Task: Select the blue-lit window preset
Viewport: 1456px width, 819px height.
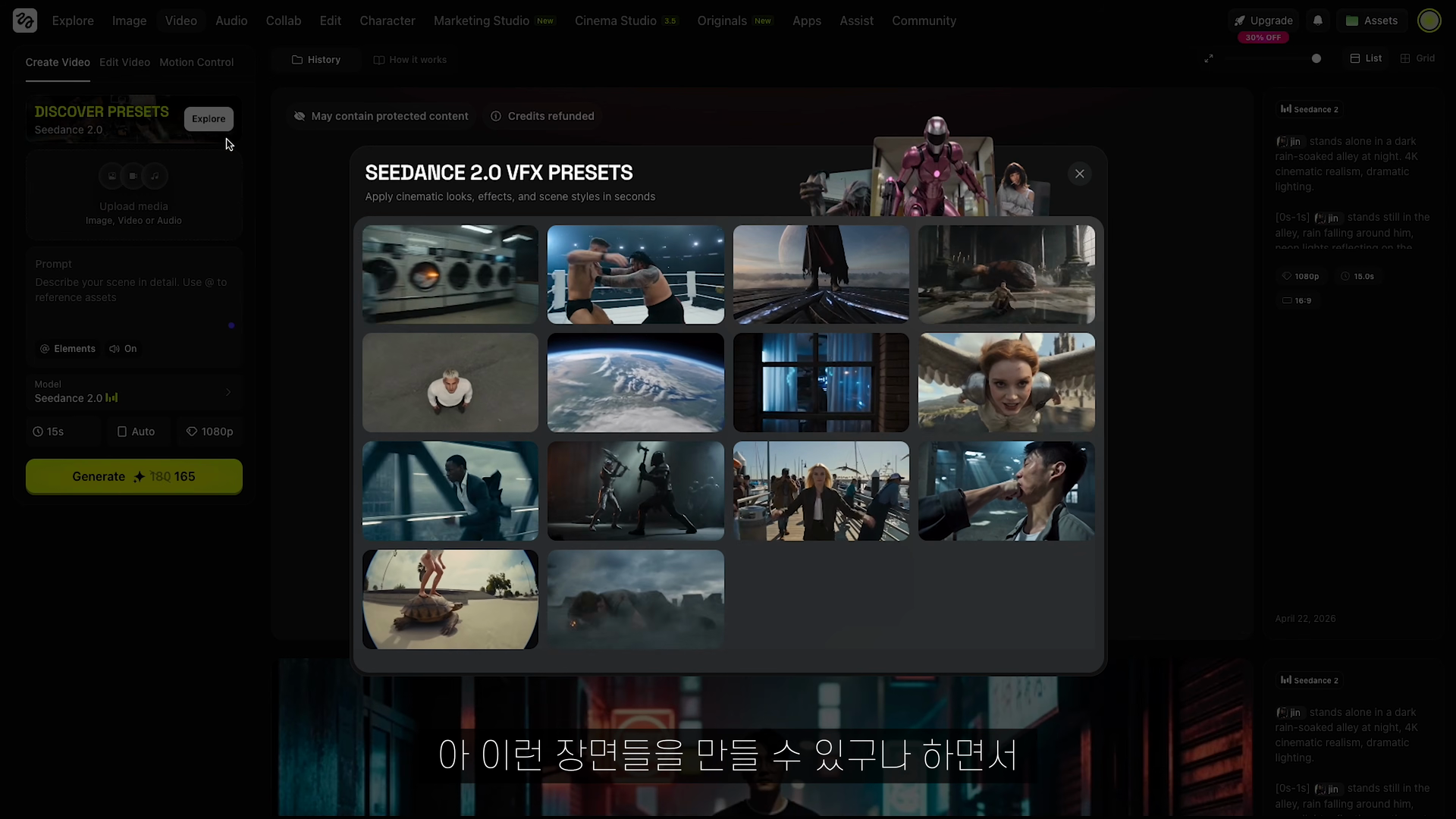Action: [821, 383]
